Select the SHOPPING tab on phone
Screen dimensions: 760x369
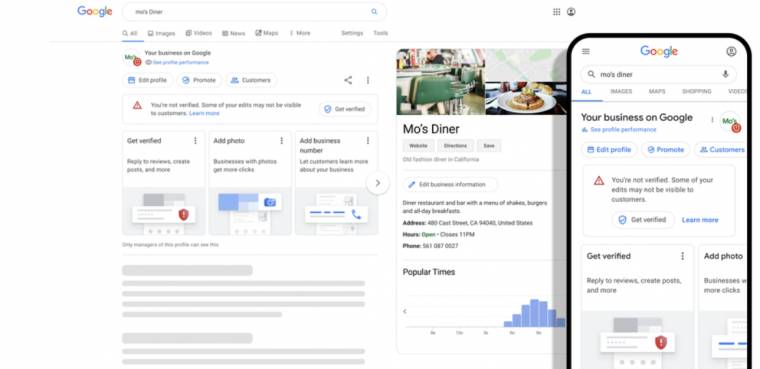(x=697, y=91)
